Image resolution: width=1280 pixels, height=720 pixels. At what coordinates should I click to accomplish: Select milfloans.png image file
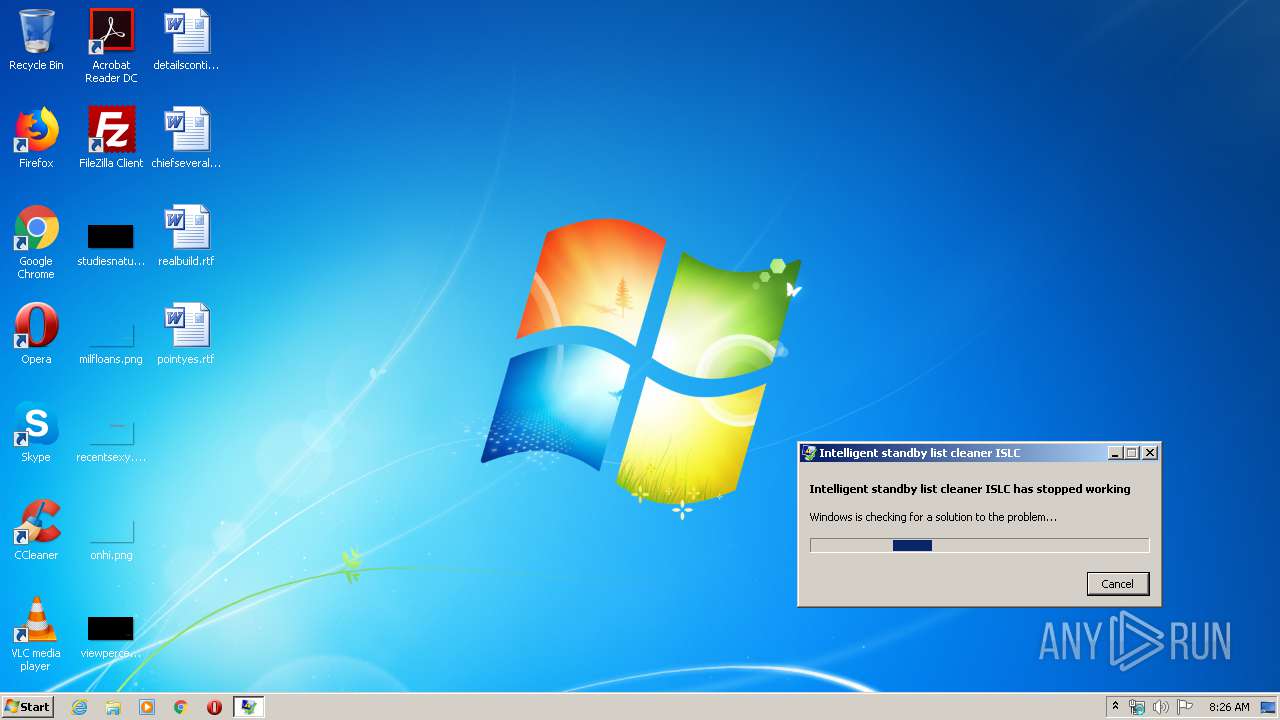pos(111,342)
